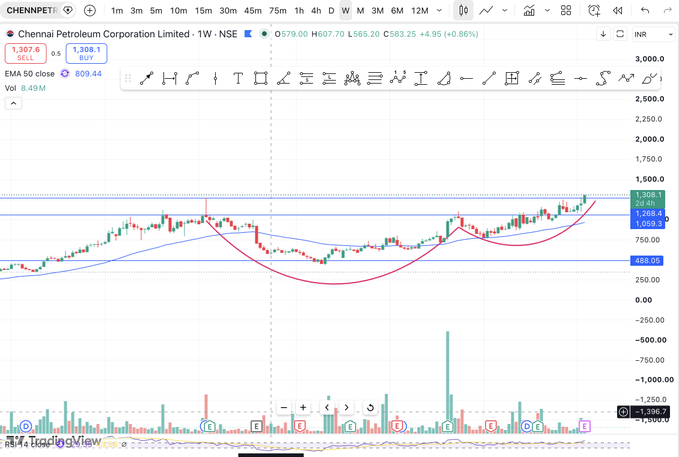This screenshot has height=457, width=679.
Task: Step chart right with the right chevron
Action: point(346,407)
